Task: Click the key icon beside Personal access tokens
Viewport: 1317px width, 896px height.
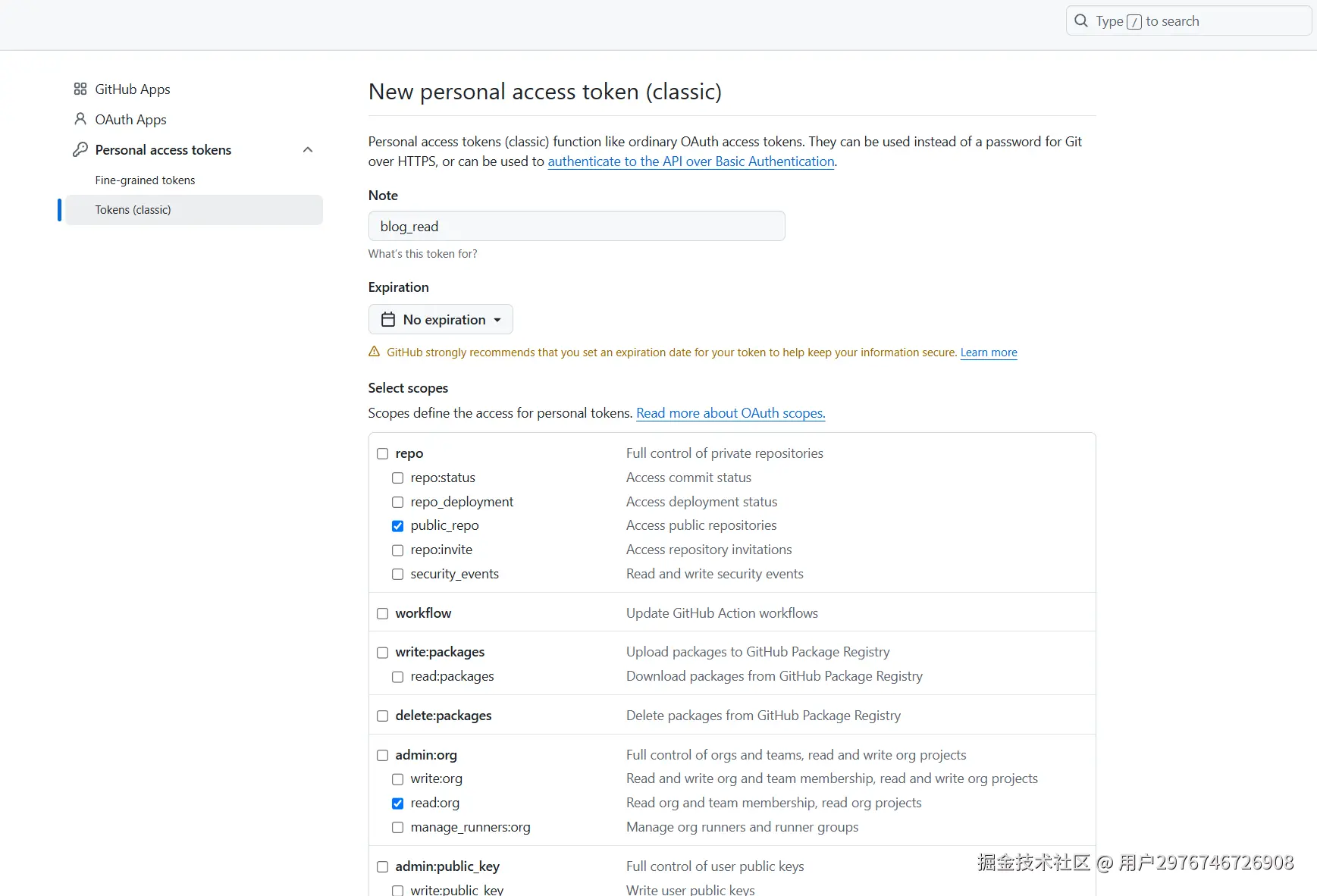Action: pos(80,149)
